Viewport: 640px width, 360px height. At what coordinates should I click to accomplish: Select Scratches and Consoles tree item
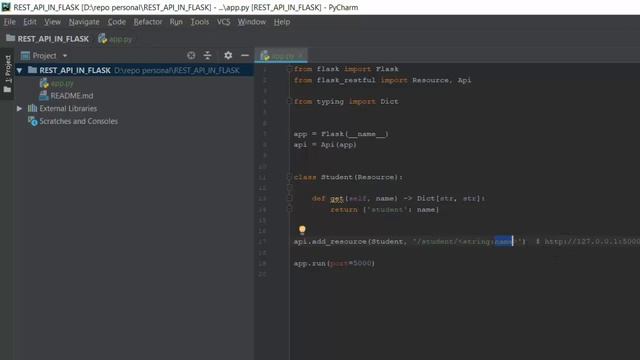(78, 121)
